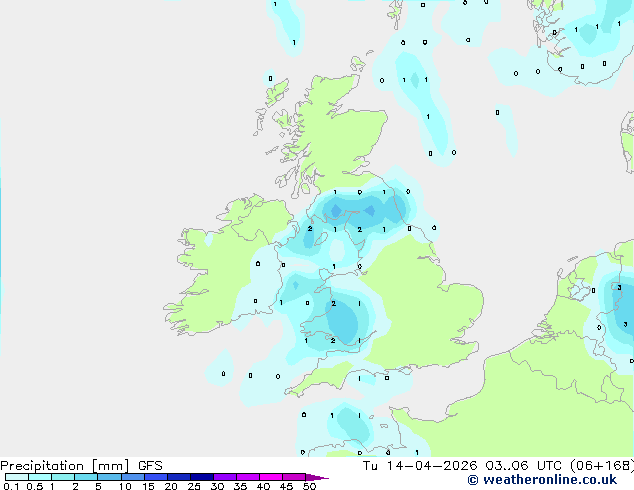Image resolution: width=634 pixels, height=490 pixels.
Task: Click the '30' legend scale value
Action: coord(217,486)
